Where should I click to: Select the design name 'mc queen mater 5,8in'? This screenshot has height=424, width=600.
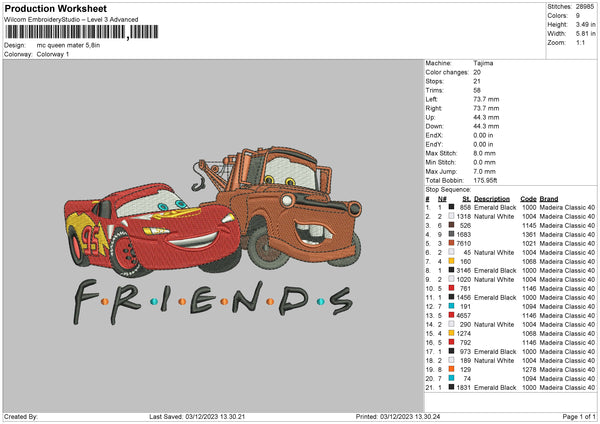(x=68, y=45)
